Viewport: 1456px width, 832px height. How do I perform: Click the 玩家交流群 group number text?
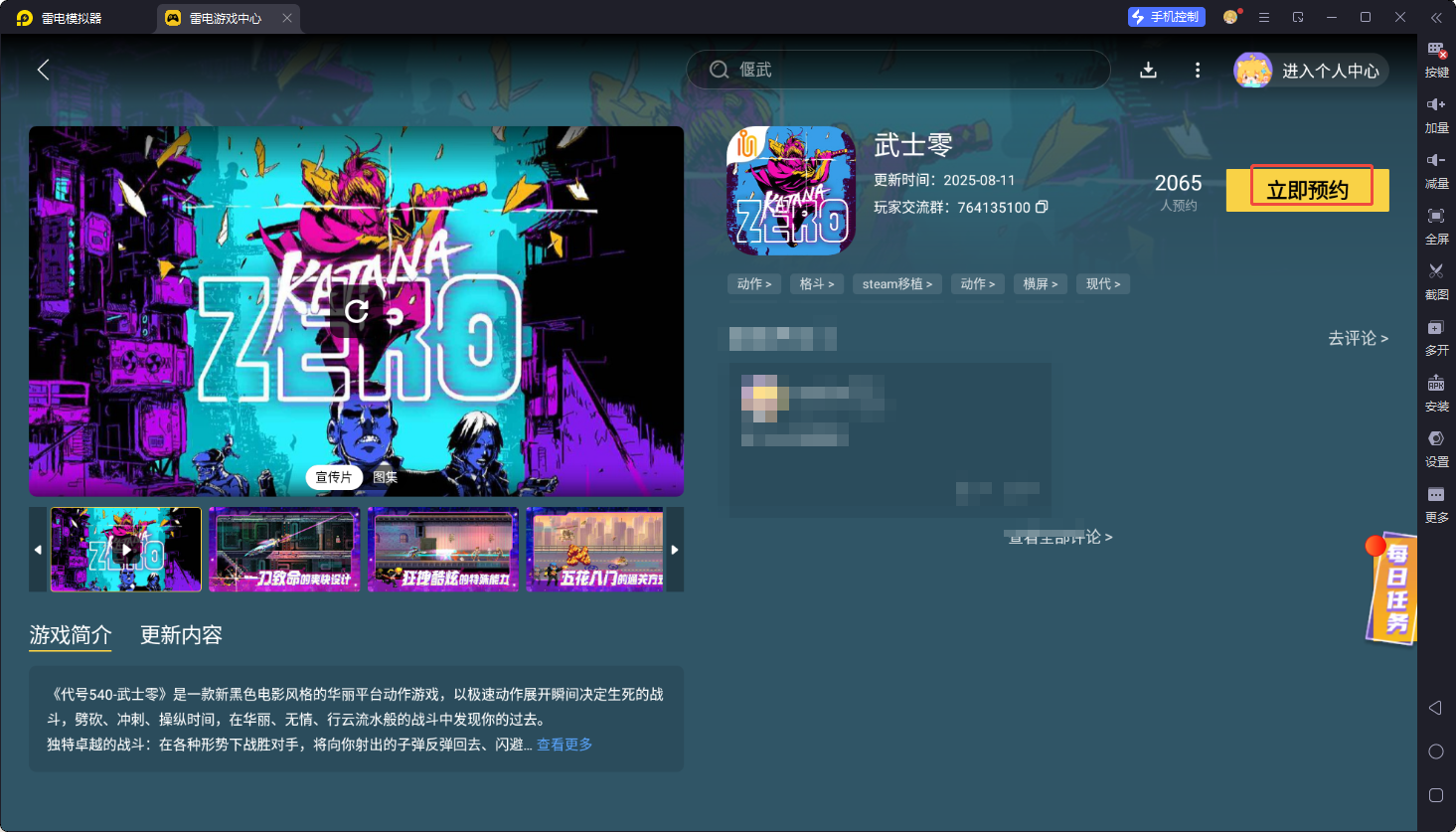tap(952, 207)
